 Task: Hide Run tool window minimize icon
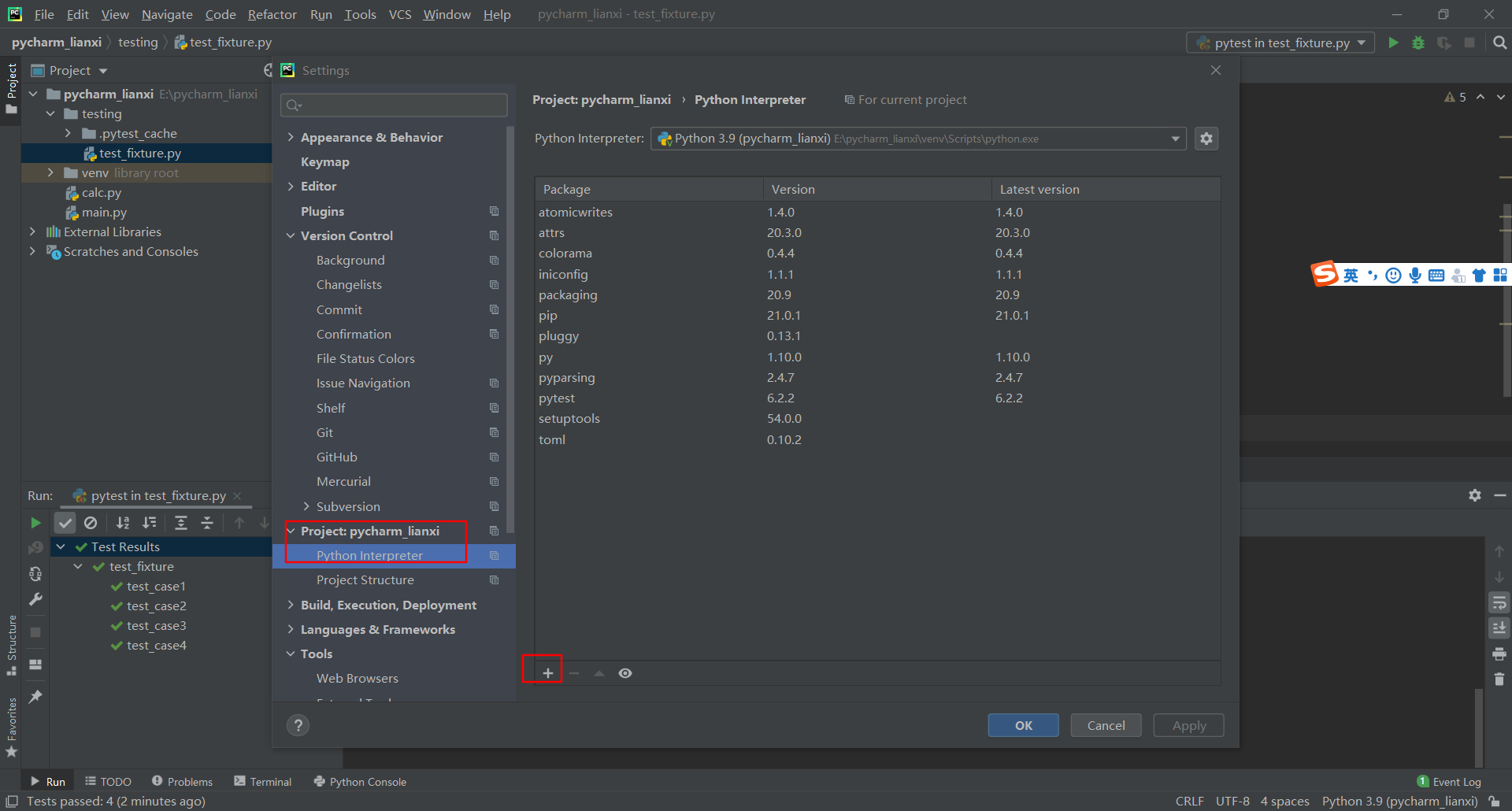coord(1500,495)
